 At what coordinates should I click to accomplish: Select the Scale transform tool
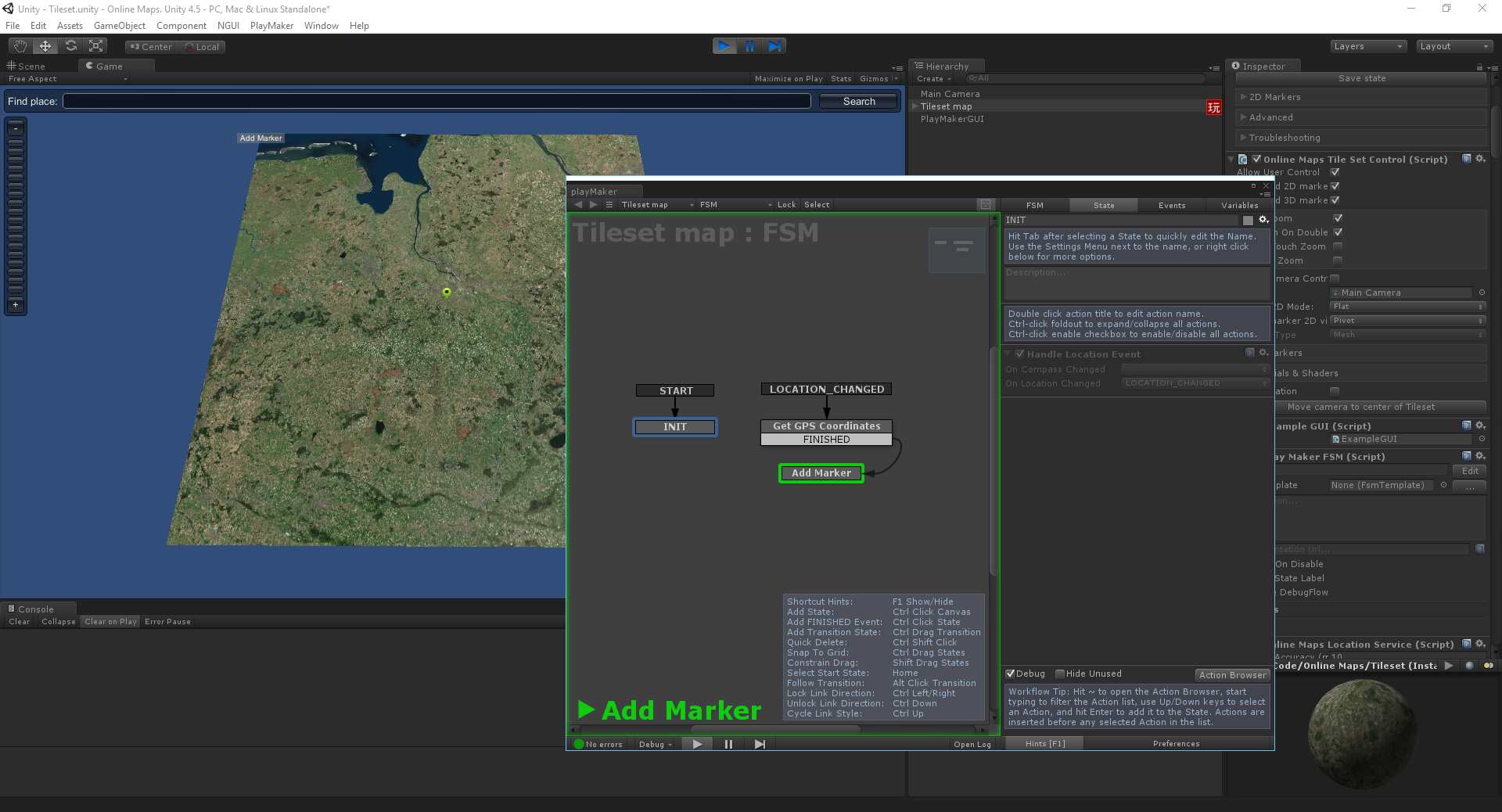click(x=96, y=46)
